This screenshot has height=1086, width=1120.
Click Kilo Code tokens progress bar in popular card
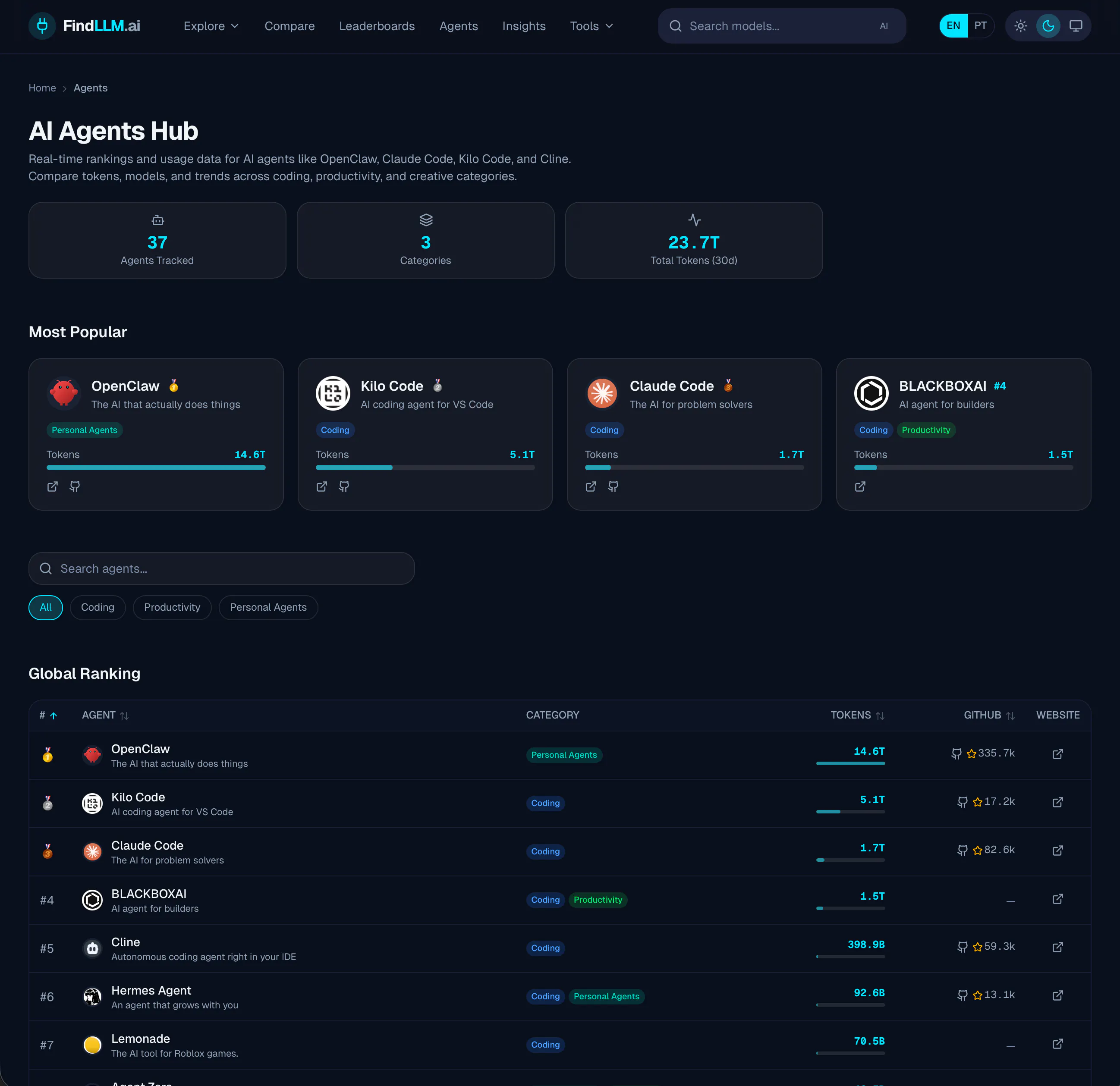[x=425, y=467]
